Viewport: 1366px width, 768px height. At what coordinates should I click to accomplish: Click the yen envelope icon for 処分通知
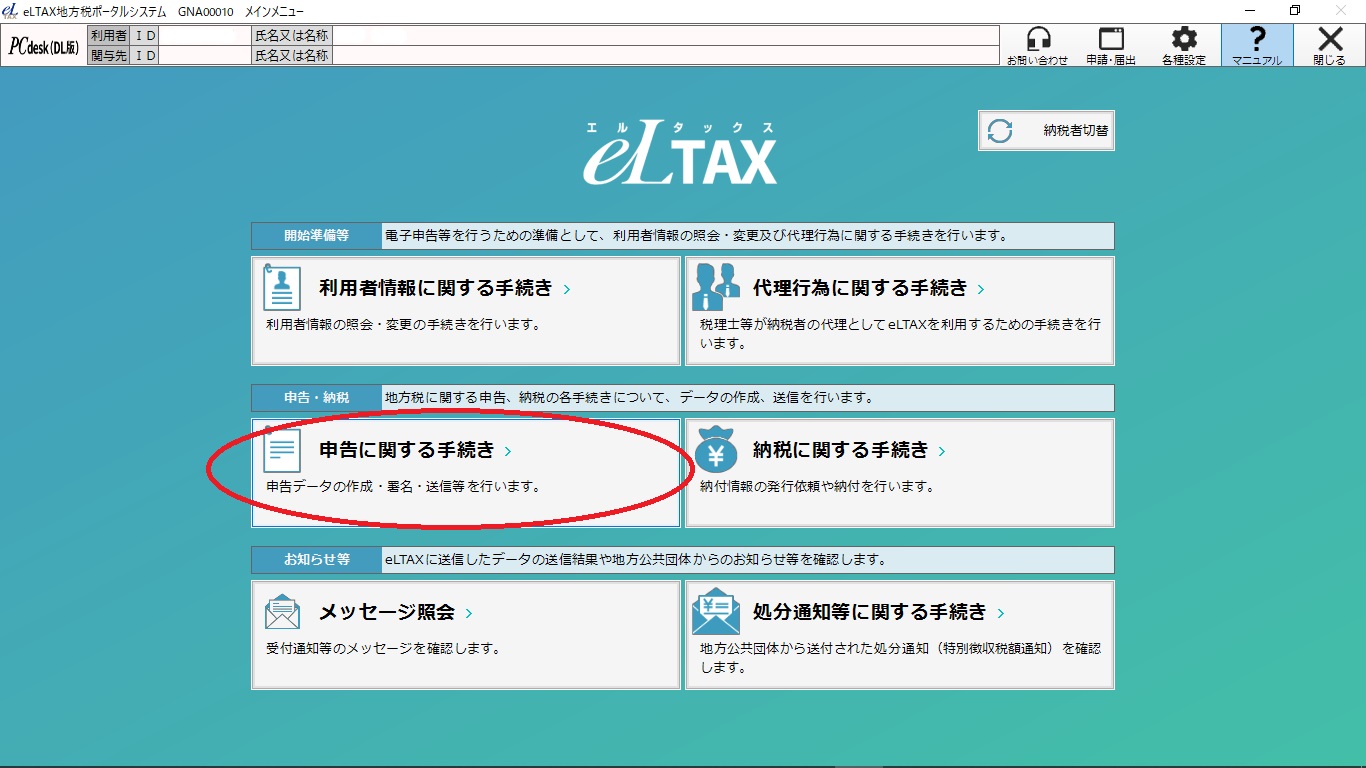(716, 612)
